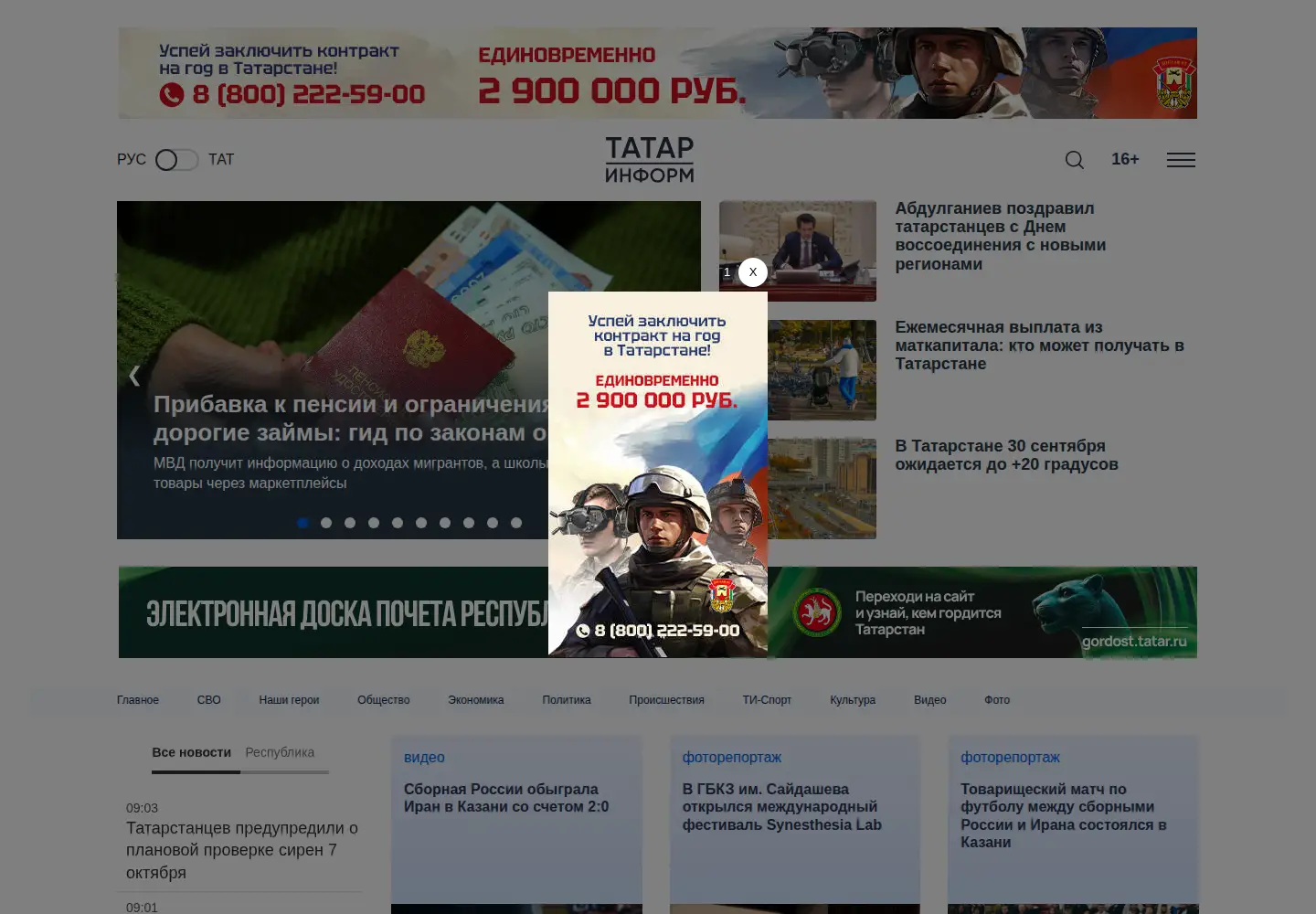Click фоторепортаж label on Synesthesia Lab card

(732, 758)
